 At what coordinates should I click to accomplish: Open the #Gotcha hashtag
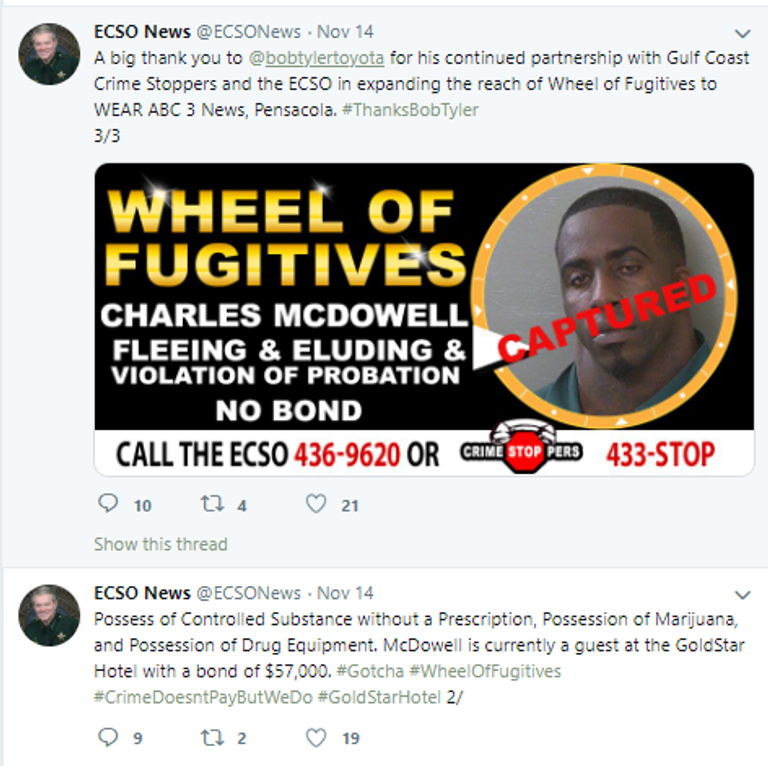370,671
